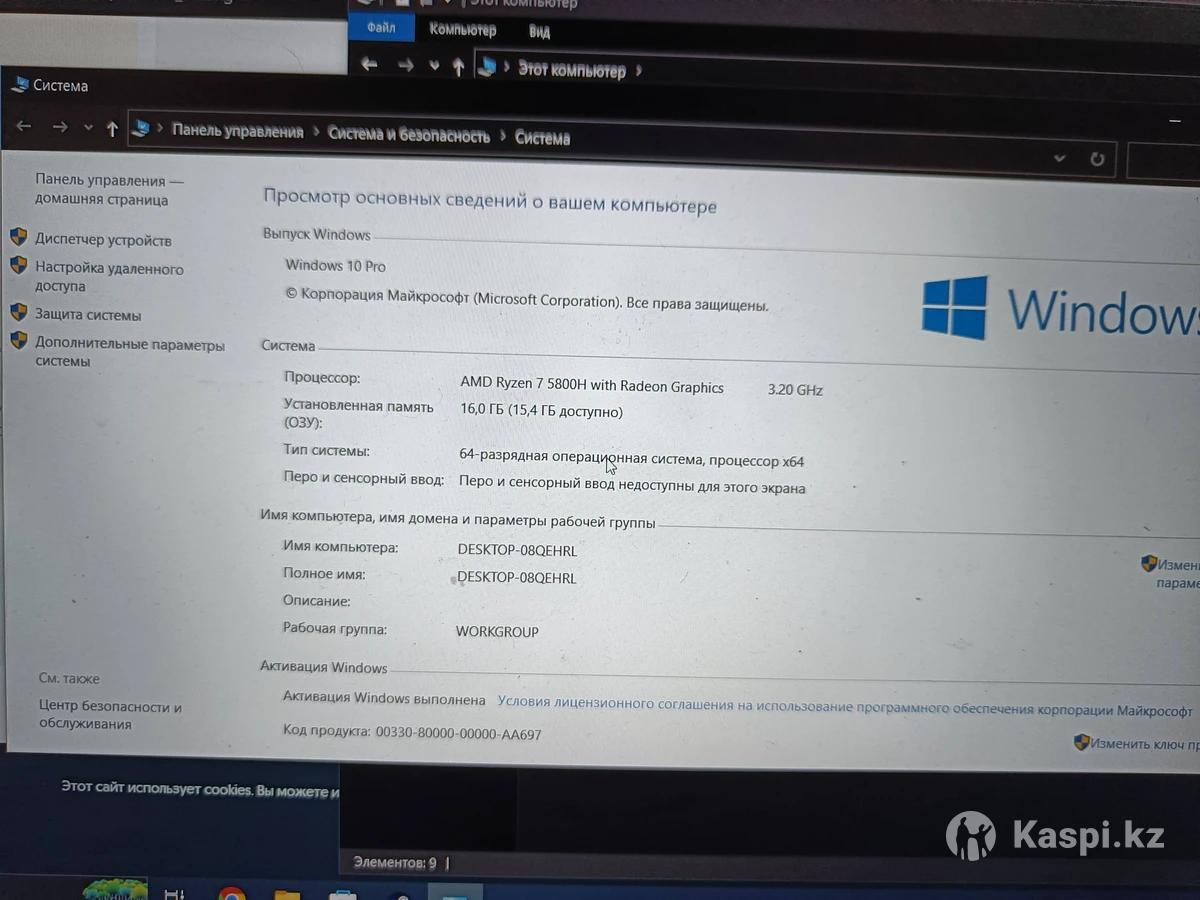The image size is (1200, 900).
Task: Click shield icon next to Изменить ключ
Action: click(x=1082, y=742)
